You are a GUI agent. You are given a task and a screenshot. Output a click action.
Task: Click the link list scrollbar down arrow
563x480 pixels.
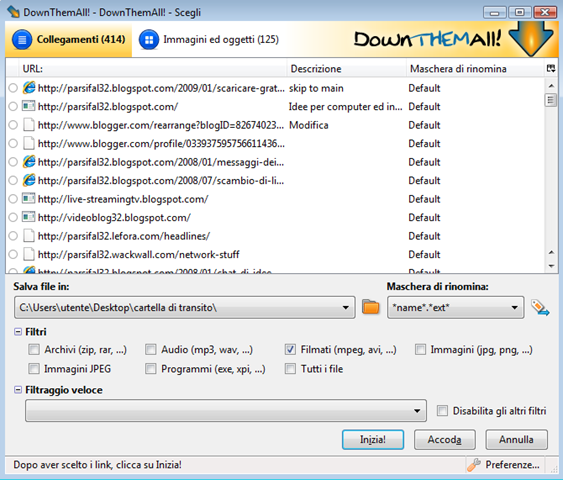point(551,266)
